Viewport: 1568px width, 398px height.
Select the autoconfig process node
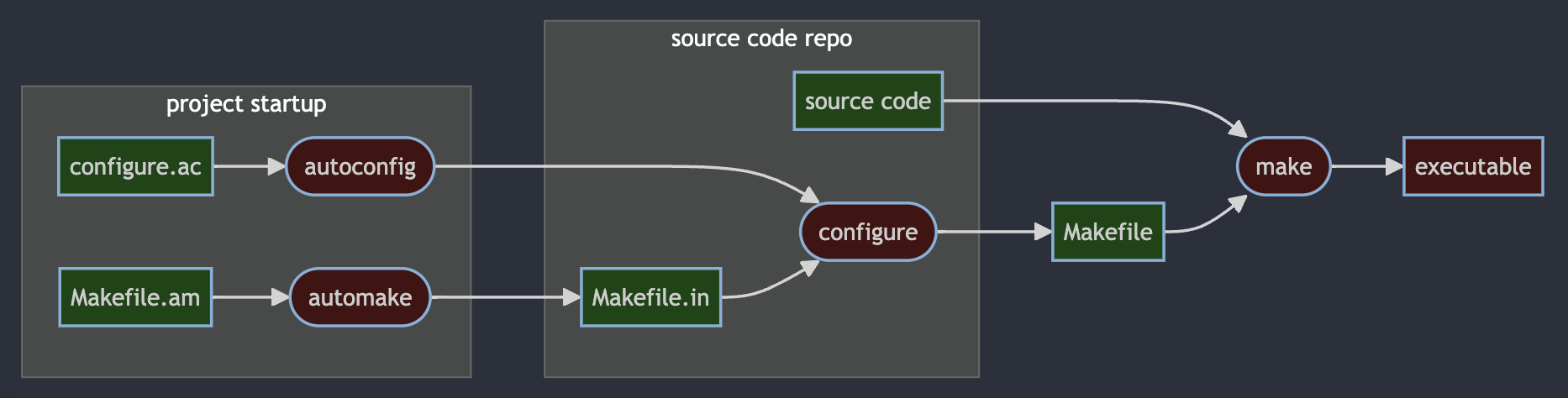click(360, 166)
